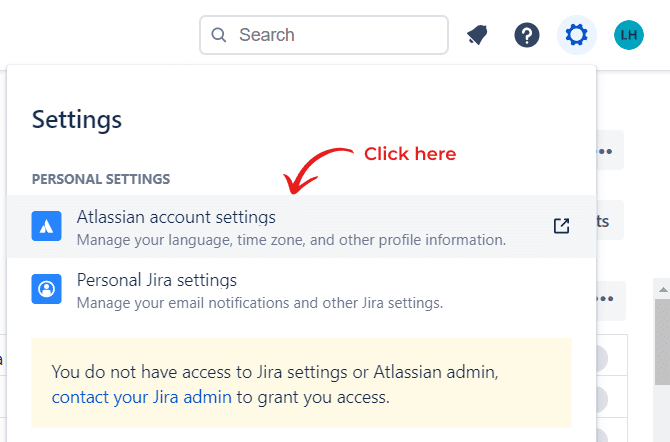
Task: Click the partially hidden button ending in "ts"
Action: (x=609, y=221)
